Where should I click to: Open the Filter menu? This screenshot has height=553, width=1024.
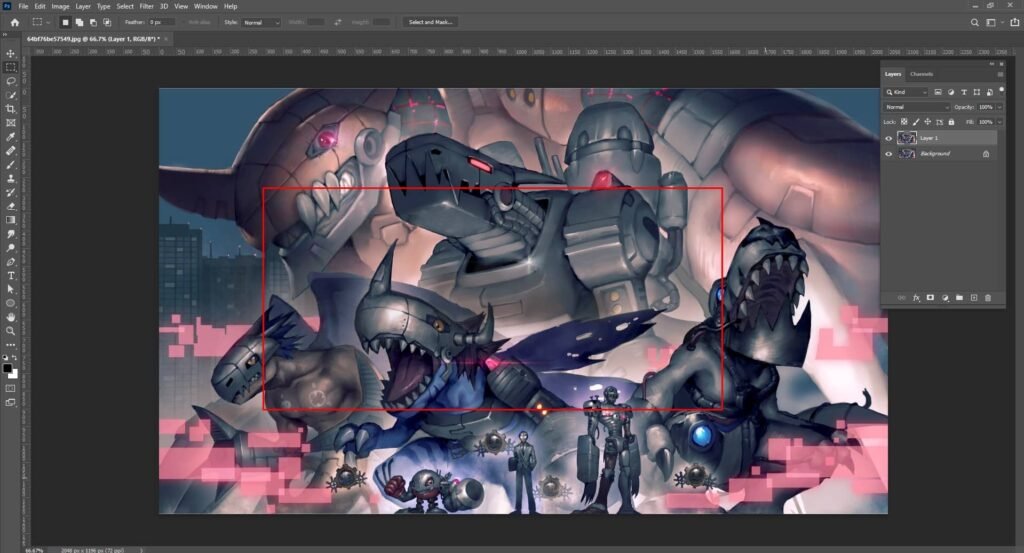point(146,6)
